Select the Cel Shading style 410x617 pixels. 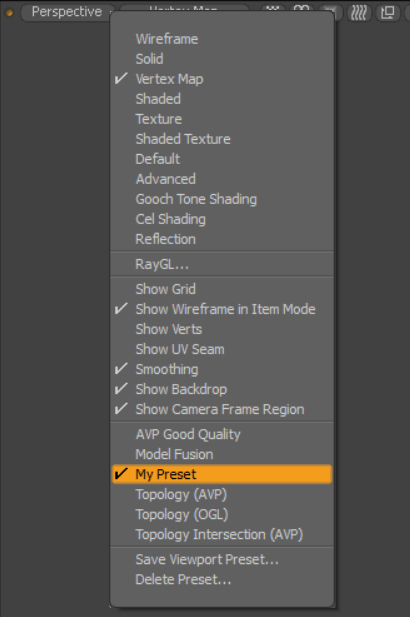coord(222,219)
